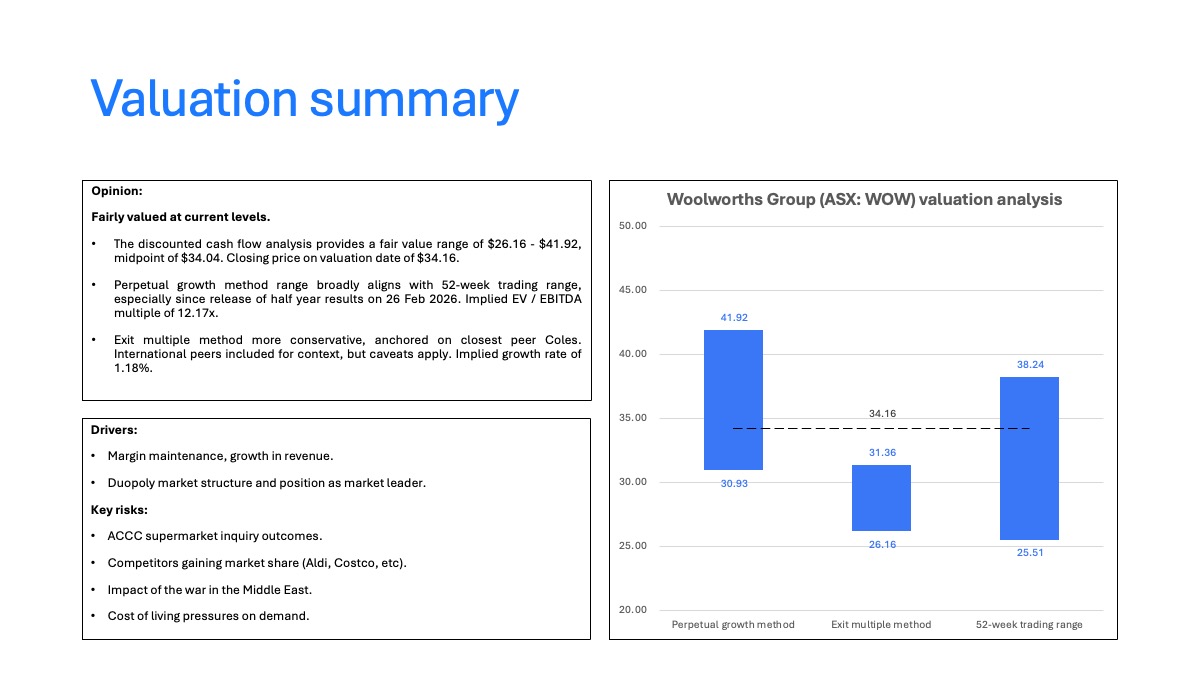Select the Exit multiple method blue bar
The height and width of the screenshot is (675, 1200).
pyautogui.click(x=882, y=498)
